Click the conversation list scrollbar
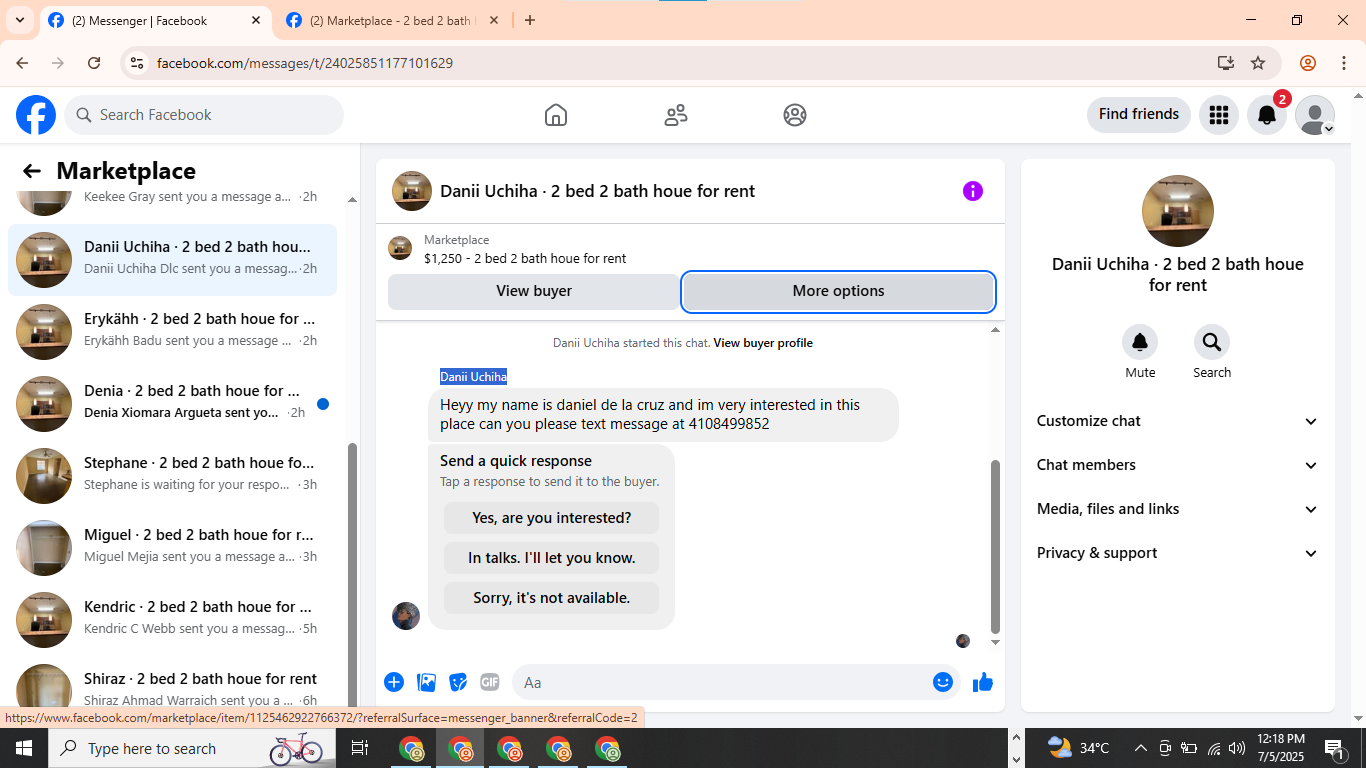This screenshot has width=1366, height=768. click(352, 575)
